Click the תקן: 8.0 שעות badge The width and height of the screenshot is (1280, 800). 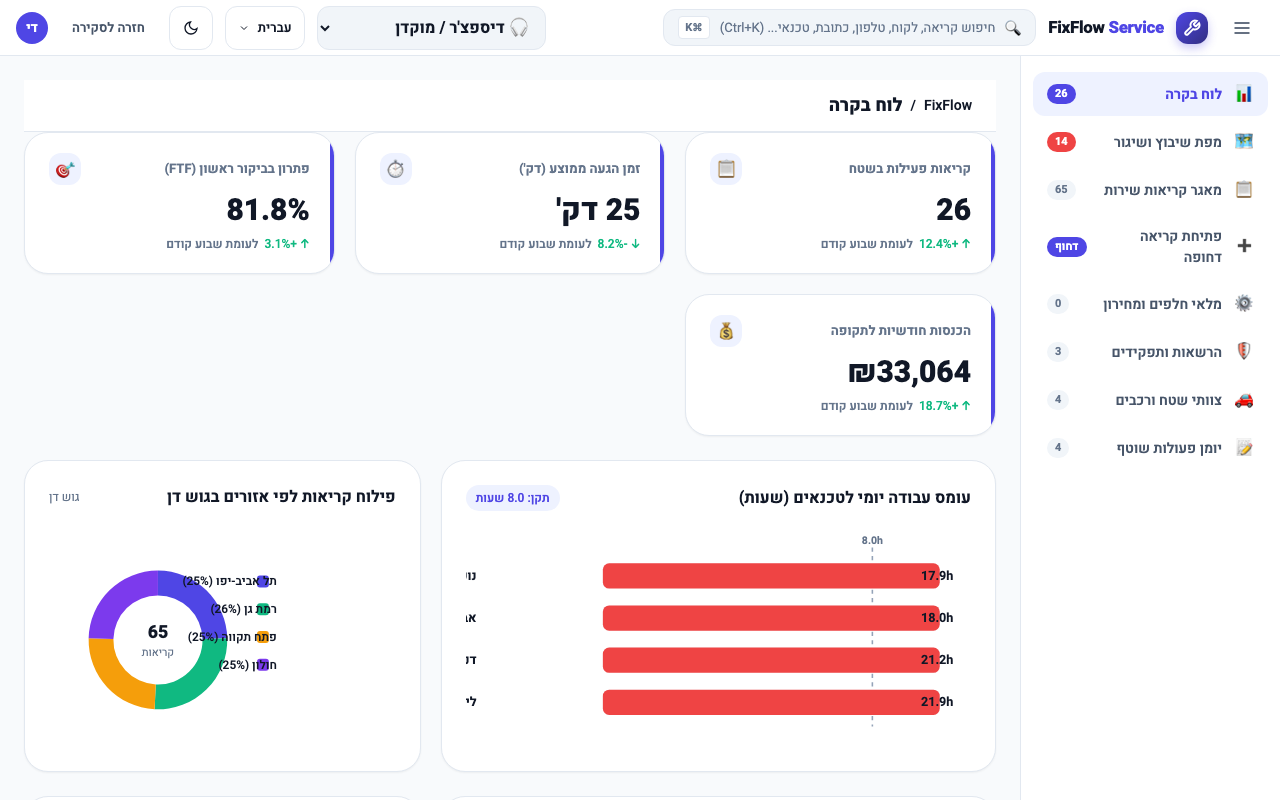[x=513, y=498]
